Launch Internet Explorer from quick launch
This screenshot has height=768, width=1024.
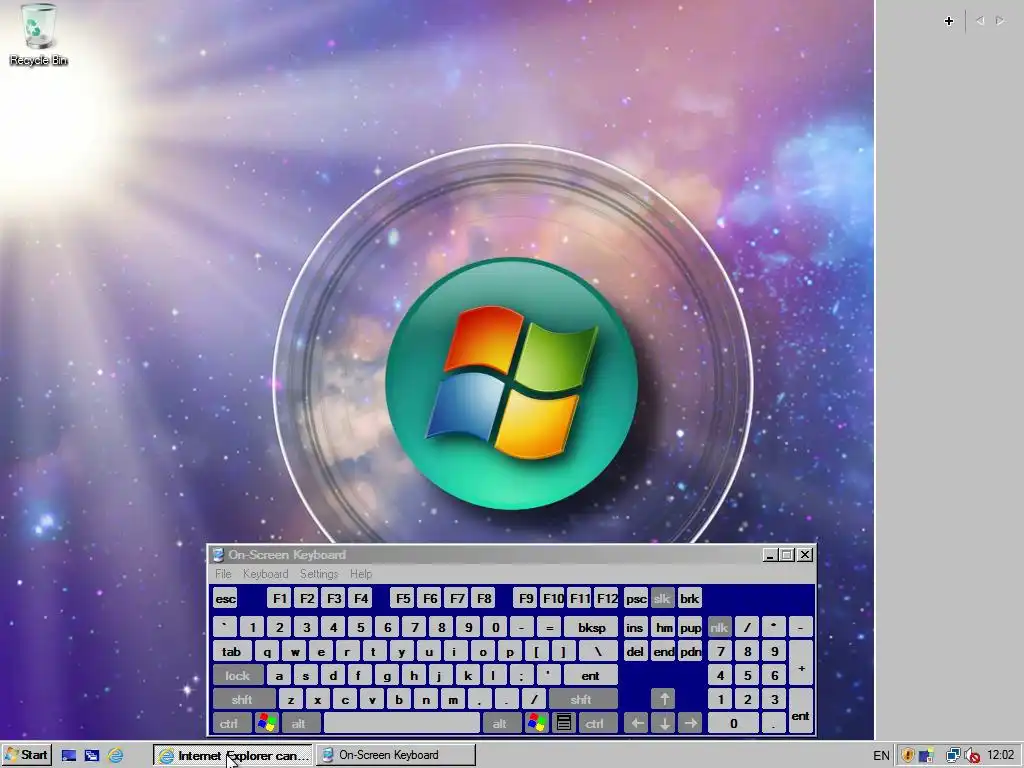[116, 756]
